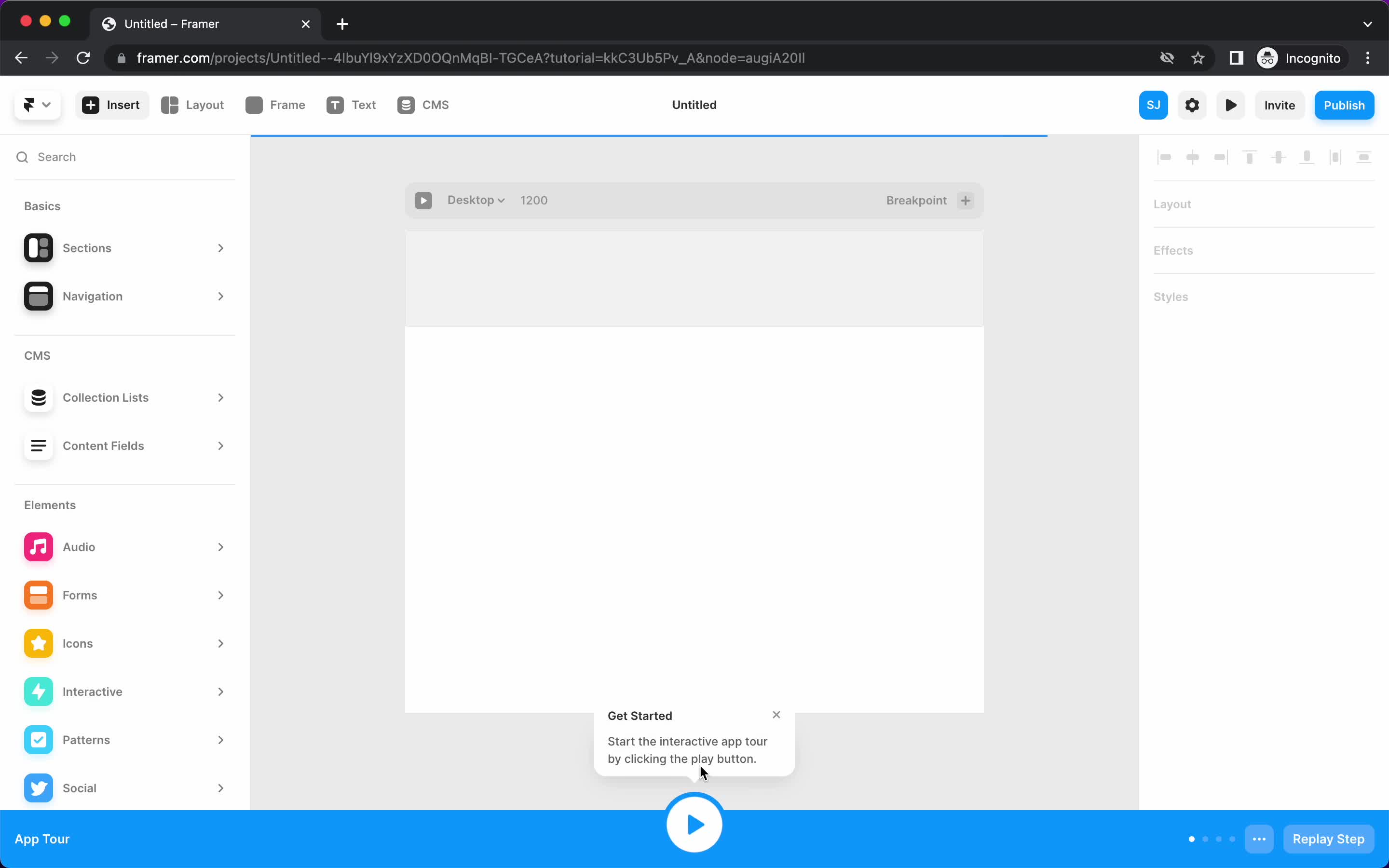Select the Frame tool
This screenshot has height=868, width=1389.
pos(275,104)
